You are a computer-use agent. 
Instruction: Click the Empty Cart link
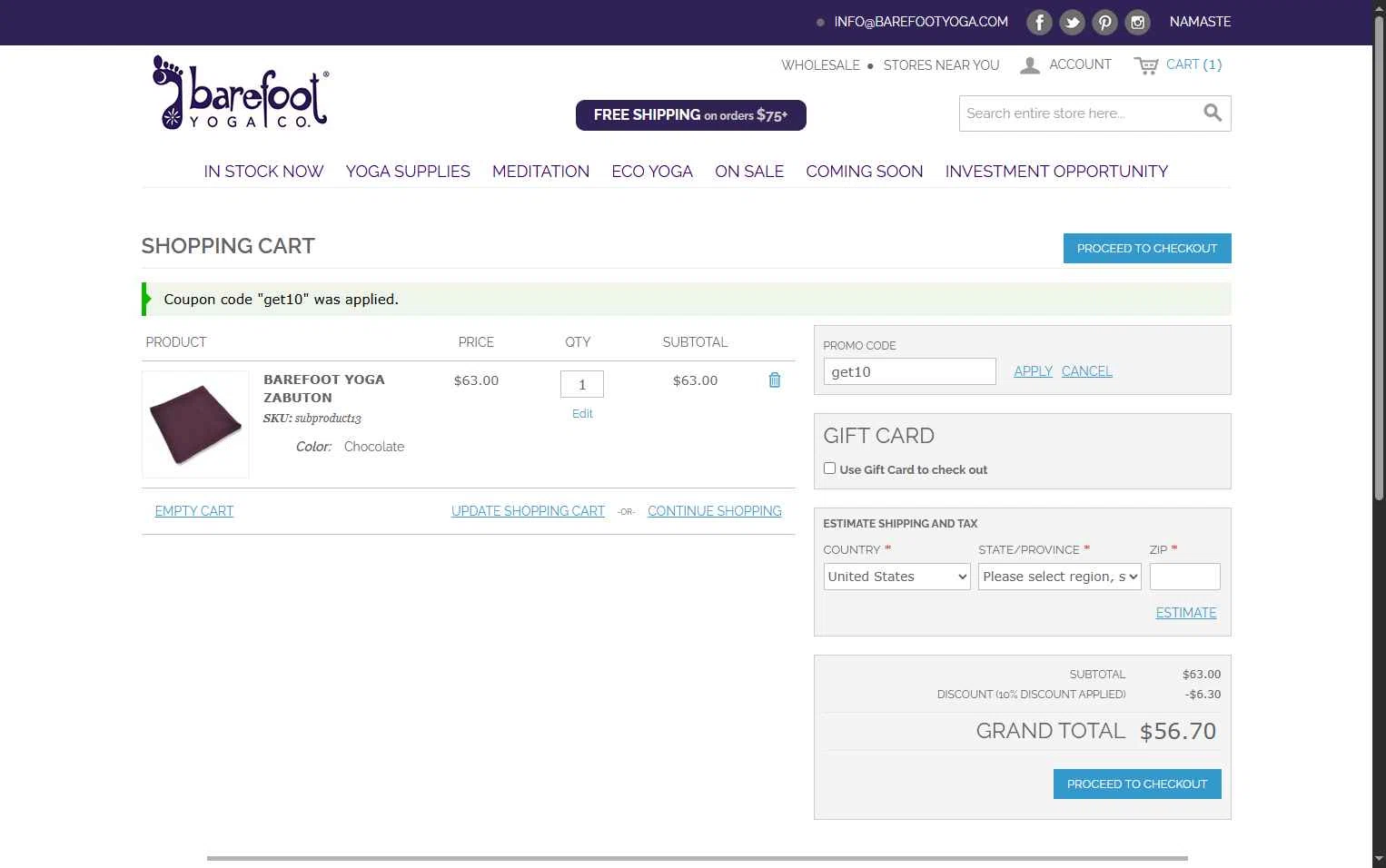click(x=194, y=511)
